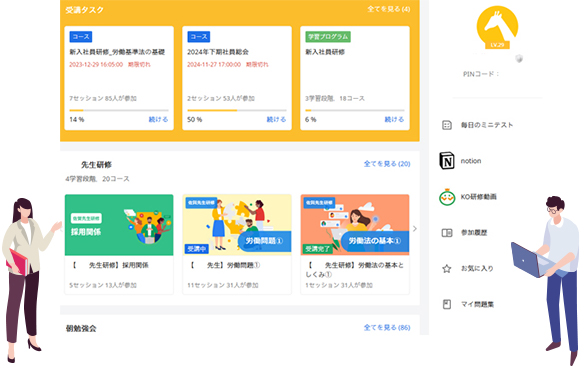Click 全てを見る (86) for 朝勉強会

click(x=387, y=327)
